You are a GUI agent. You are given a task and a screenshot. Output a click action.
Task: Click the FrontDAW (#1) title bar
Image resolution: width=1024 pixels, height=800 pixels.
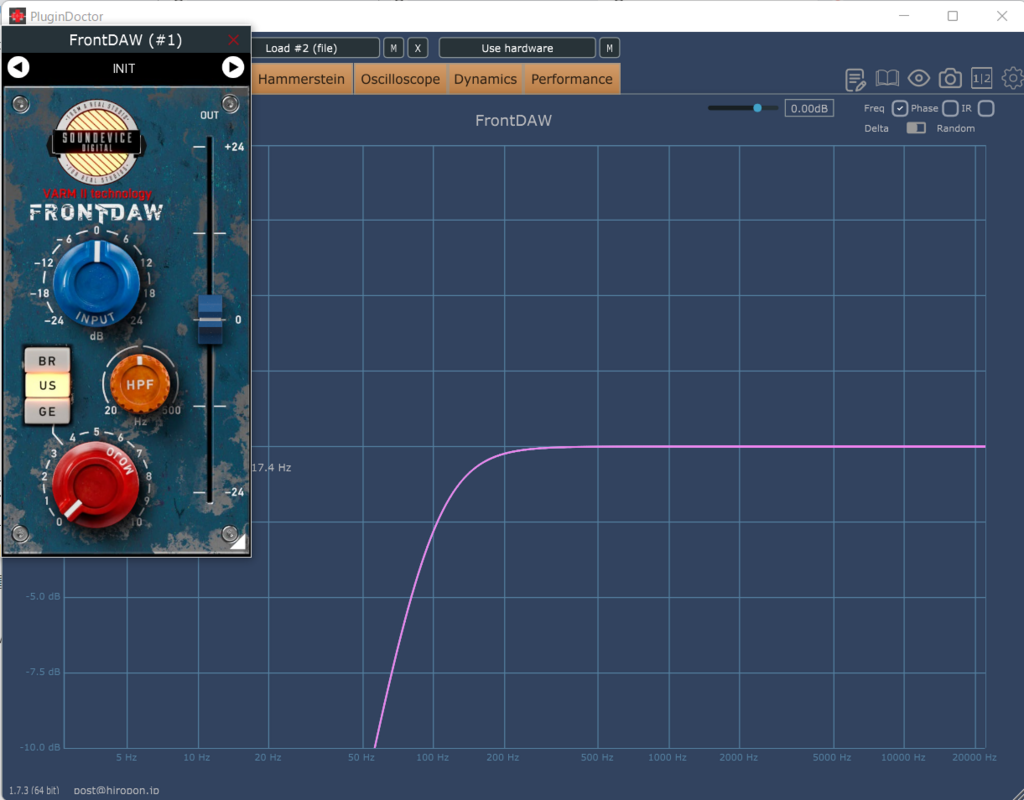click(x=125, y=40)
